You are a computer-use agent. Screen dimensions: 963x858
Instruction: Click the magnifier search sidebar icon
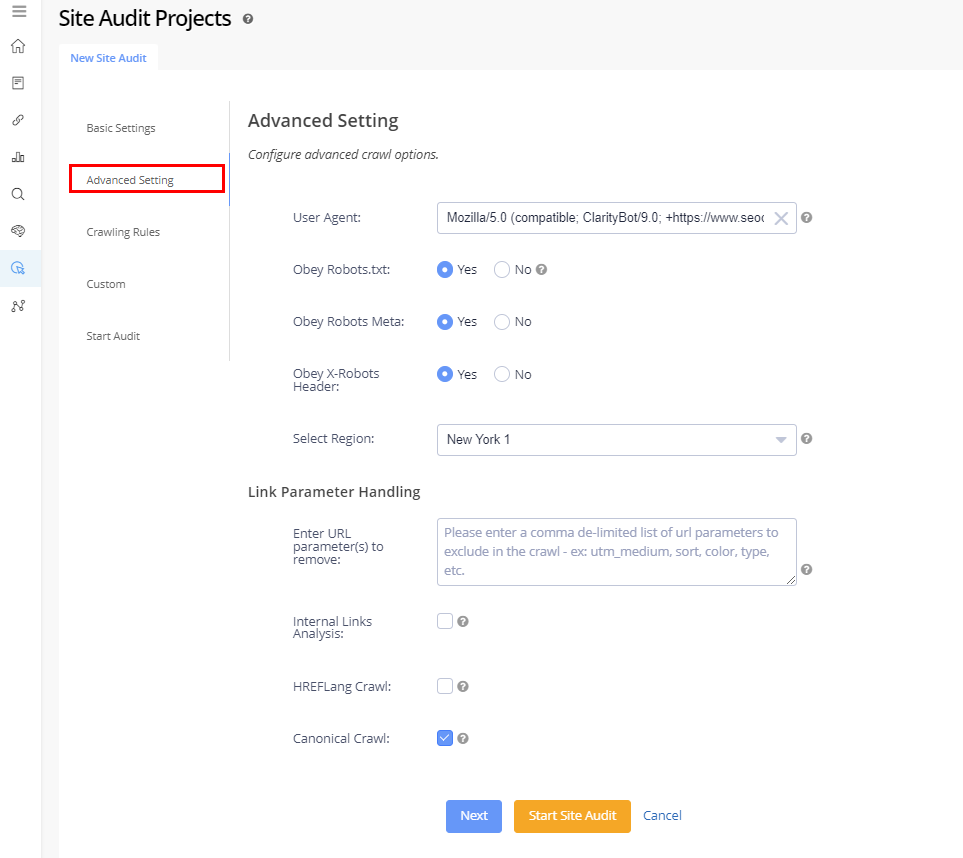click(x=18, y=194)
